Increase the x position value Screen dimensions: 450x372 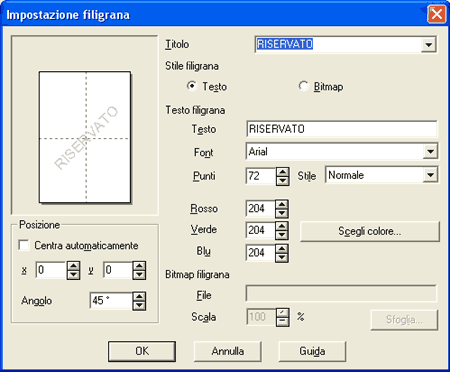coord(73,266)
